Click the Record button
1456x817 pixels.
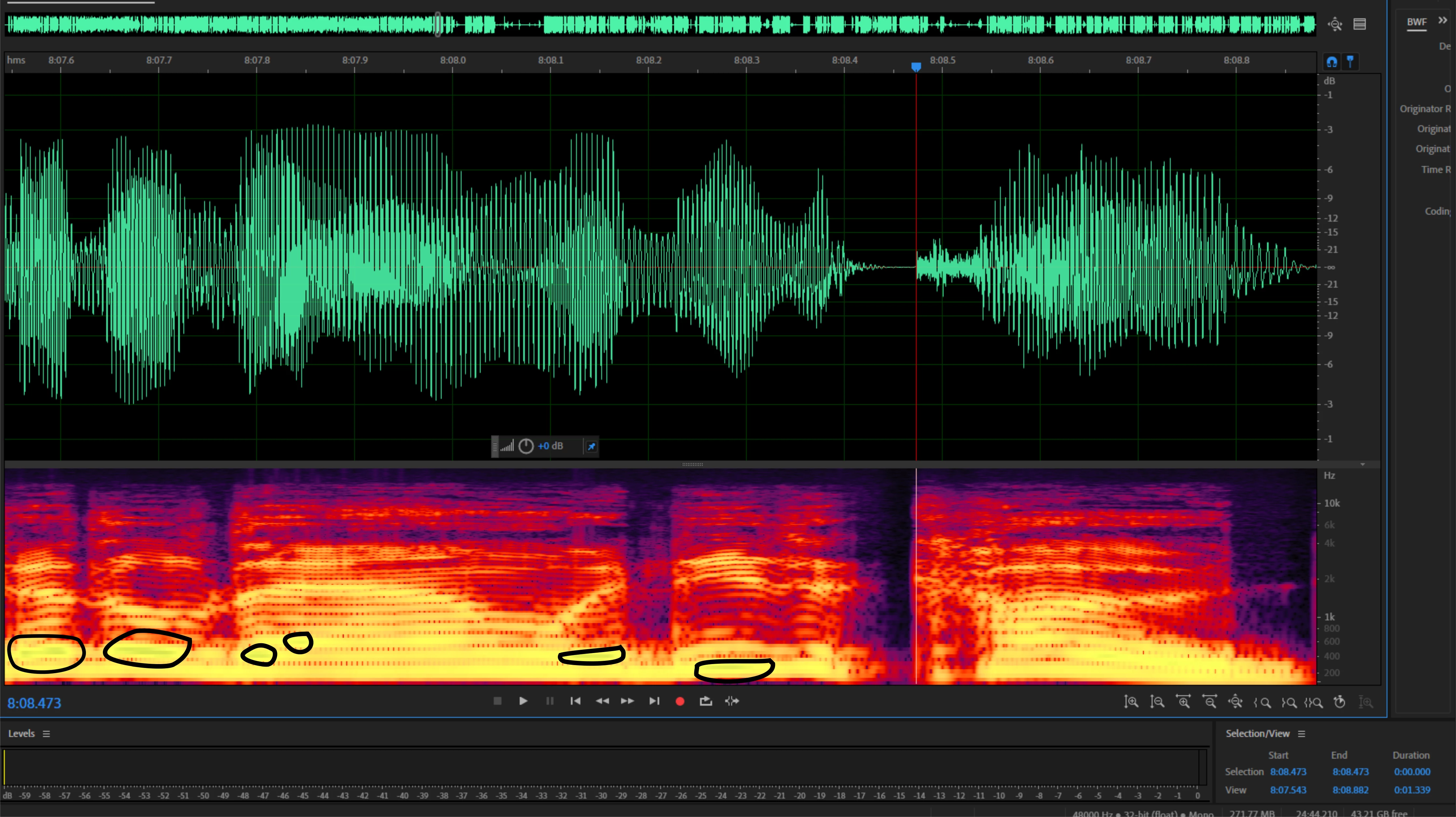tap(680, 701)
